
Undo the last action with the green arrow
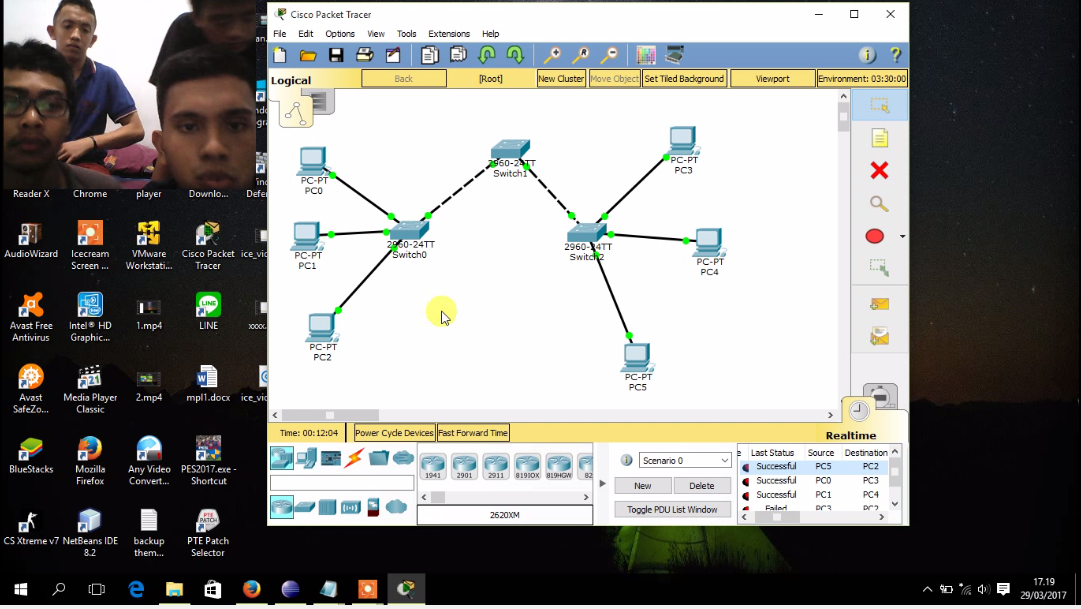pyautogui.click(x=487, y=55)
